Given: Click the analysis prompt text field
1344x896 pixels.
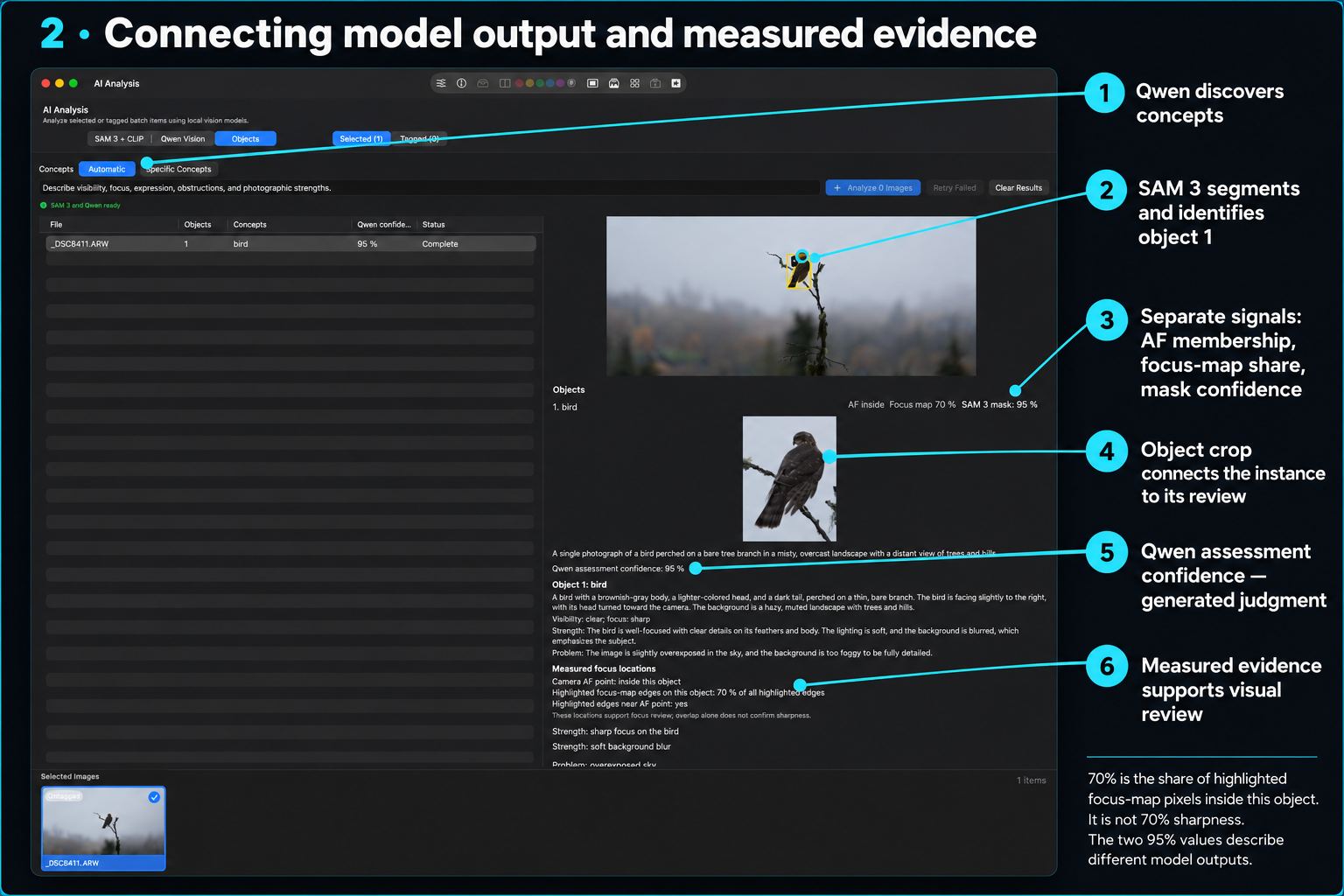Looking at the screenshot, I should tap(429, 187).
